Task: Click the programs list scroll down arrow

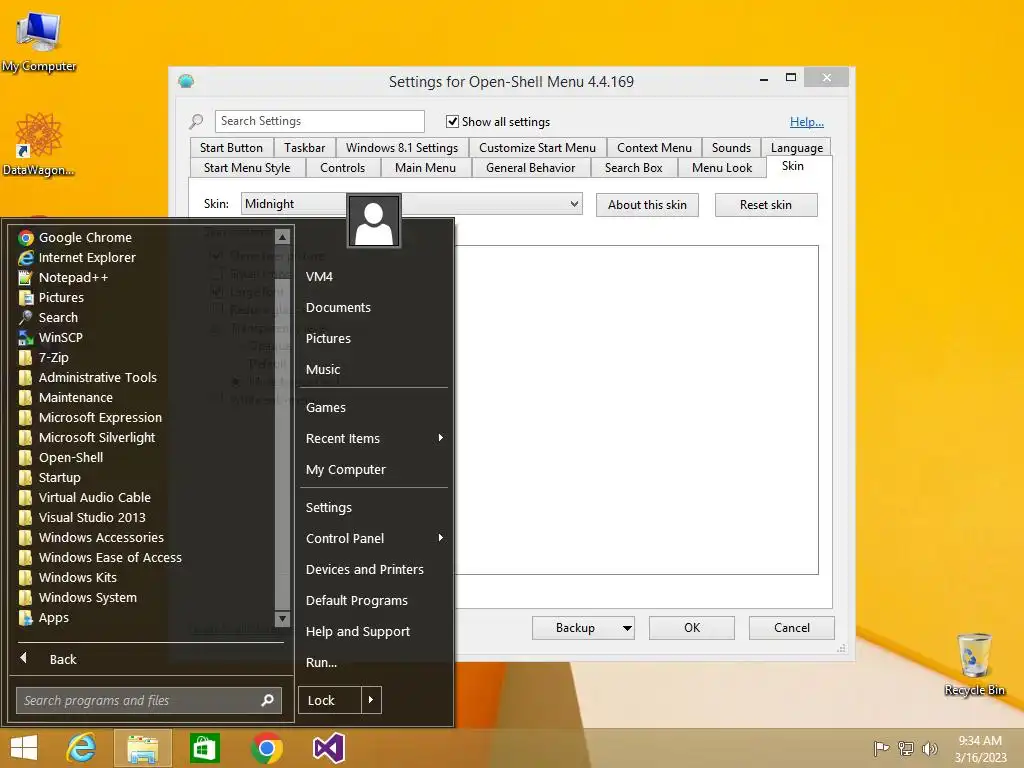Action: 282,618
